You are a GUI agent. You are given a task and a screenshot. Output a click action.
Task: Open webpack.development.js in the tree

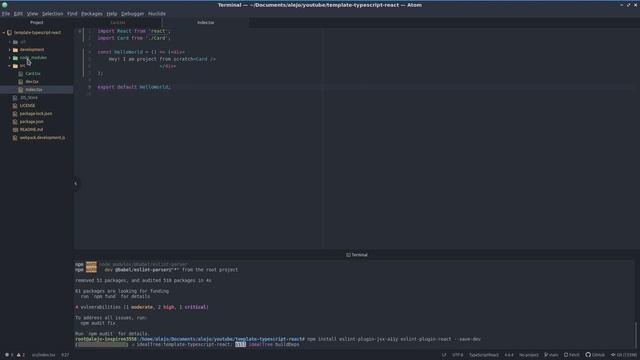(x=42, y=138)
